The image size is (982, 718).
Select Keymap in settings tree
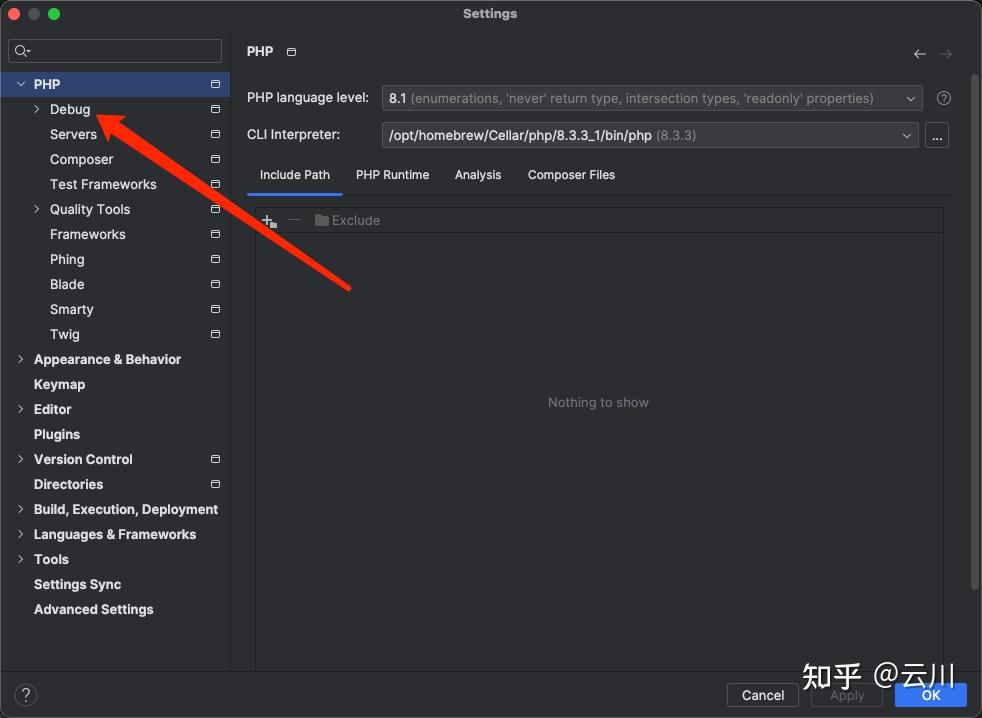(59, 384)
